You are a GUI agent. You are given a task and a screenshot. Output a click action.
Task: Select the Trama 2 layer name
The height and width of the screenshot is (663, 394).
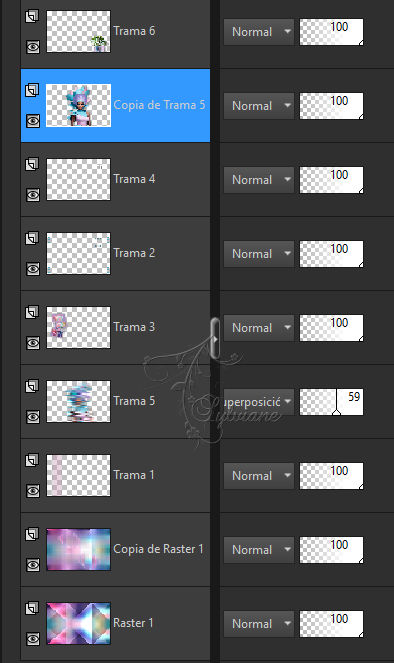tap(134, 253)
